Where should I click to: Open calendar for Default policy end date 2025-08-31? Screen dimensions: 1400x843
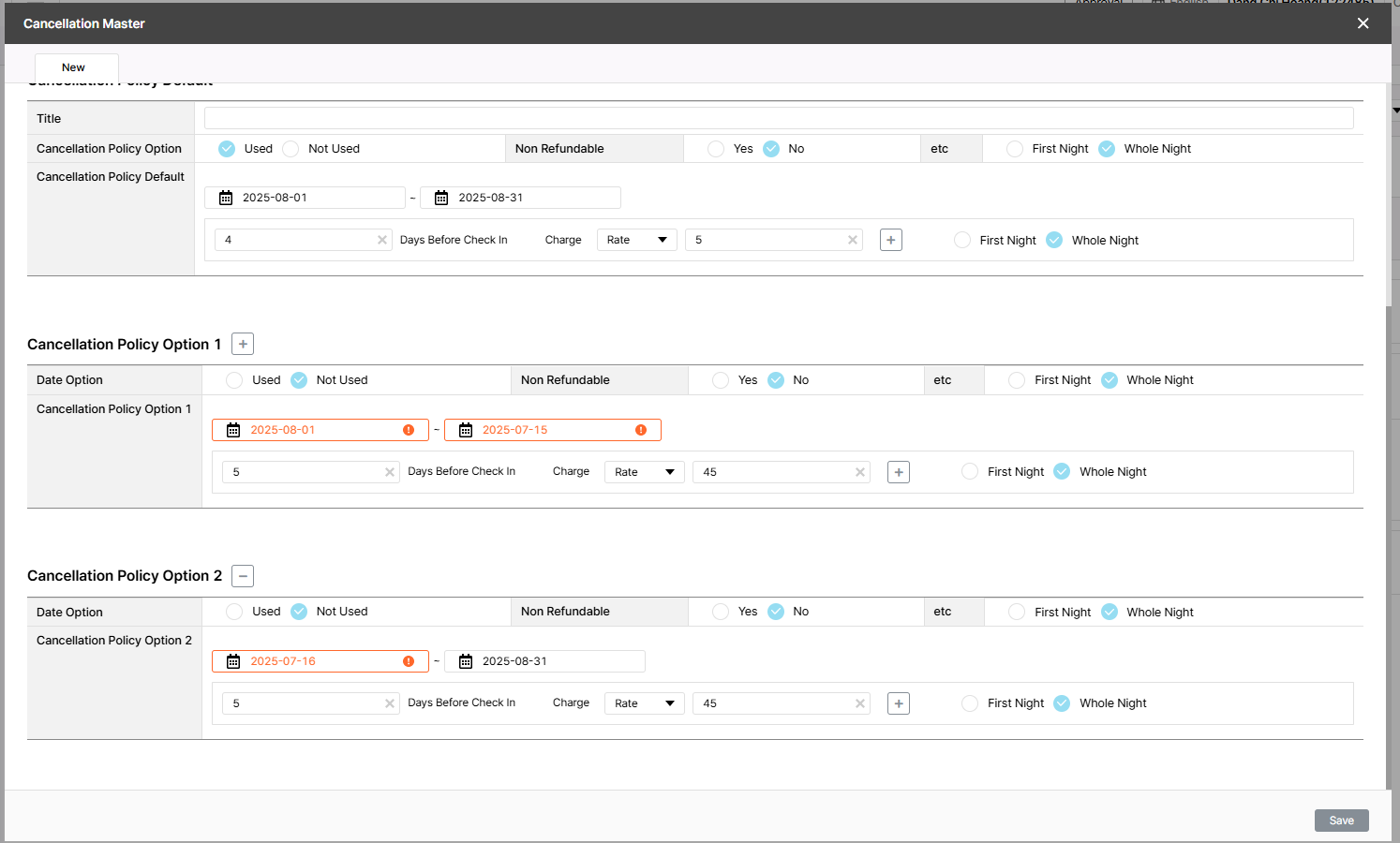click(441, 198)
